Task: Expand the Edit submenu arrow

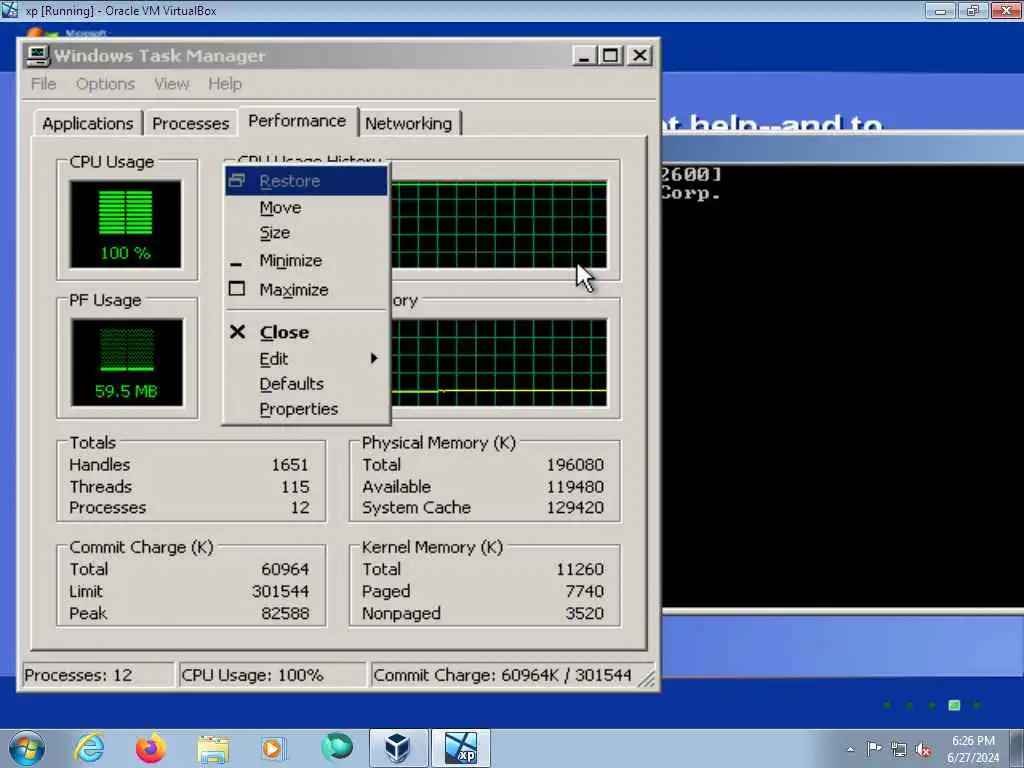Action: click(374, 359)
